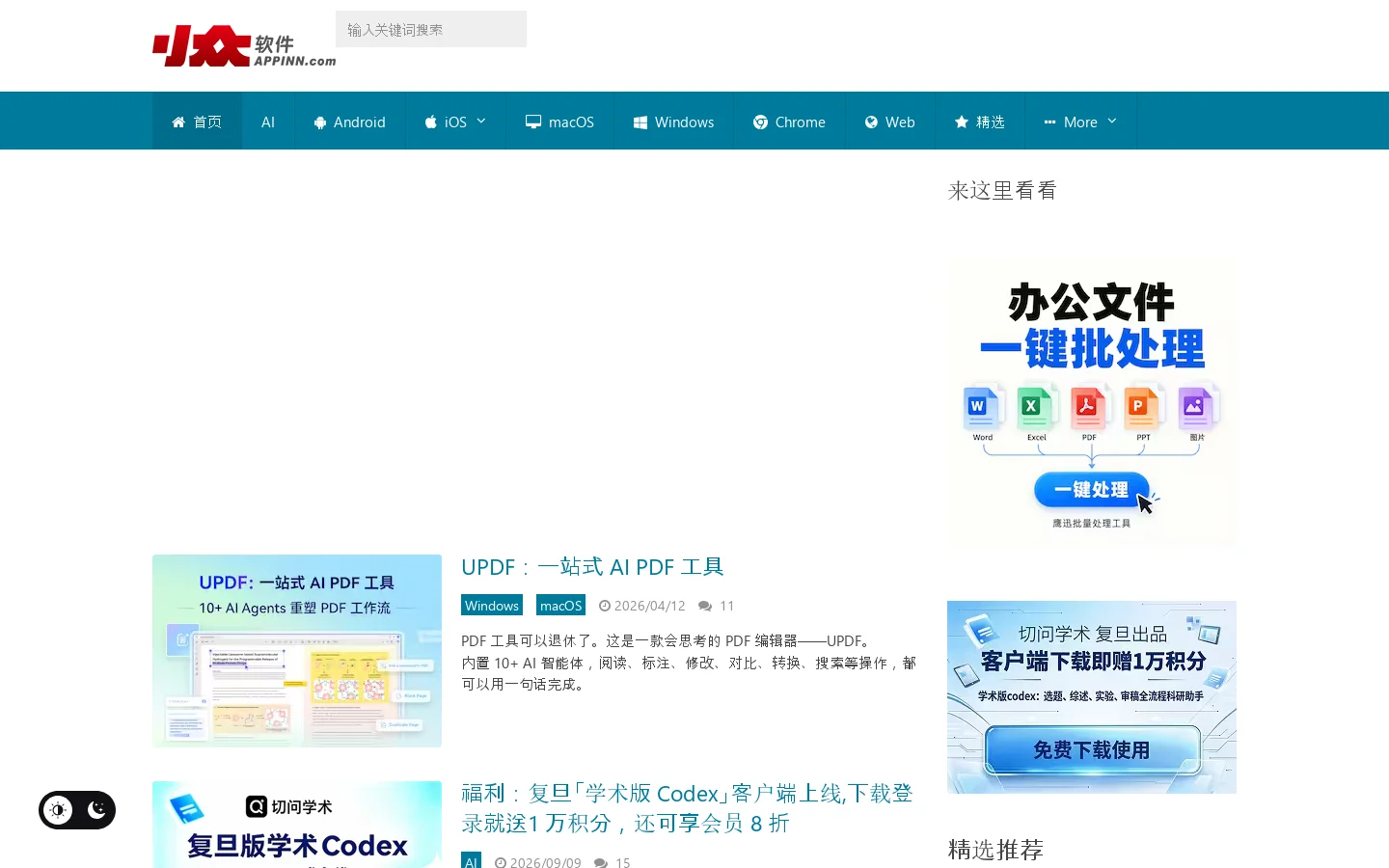Open the UPDF article thumbnail
This screenshot has height=868, width=1389.
coord(297,651)
